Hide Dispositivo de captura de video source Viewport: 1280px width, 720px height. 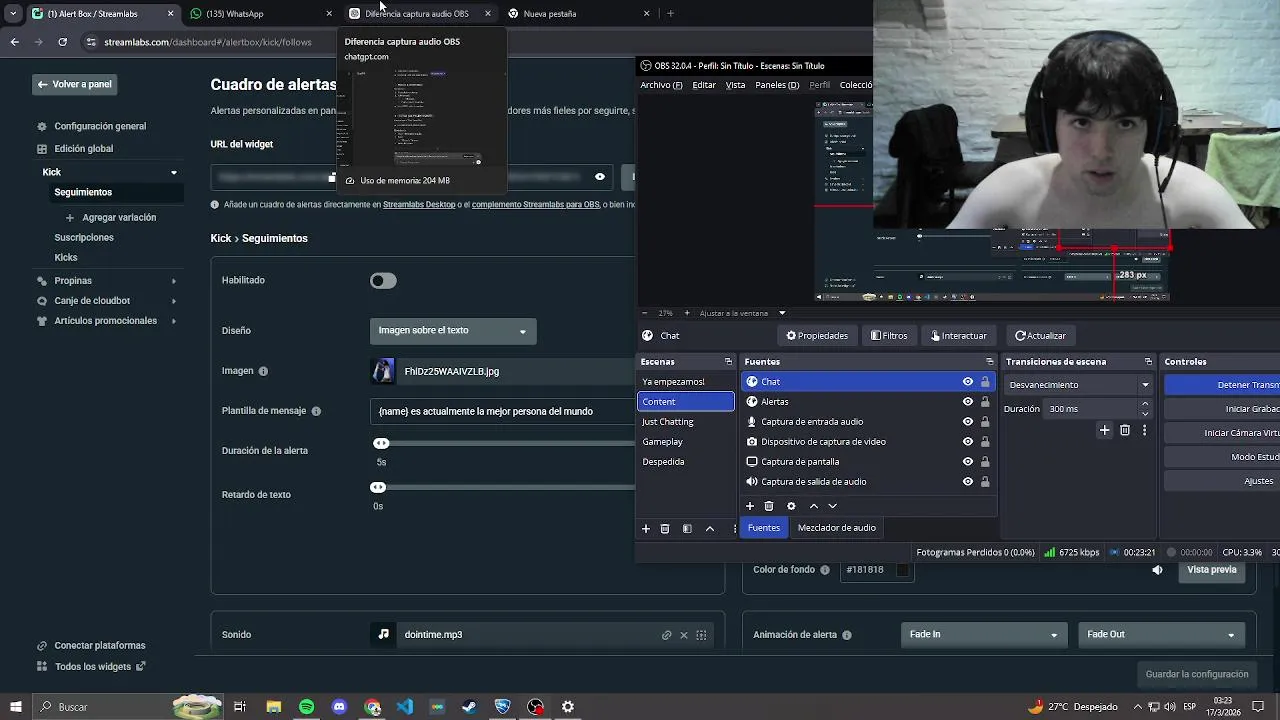pyautogui.click(x=967, y=442)
